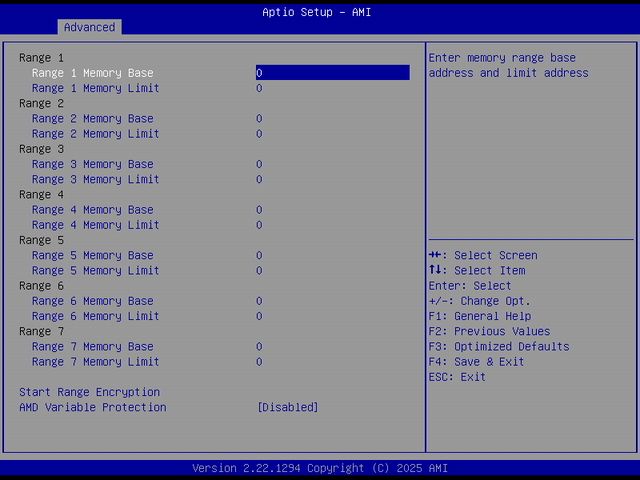
Task: Click the F3: Optimized Defaults hint
Action: coord(499,347)
